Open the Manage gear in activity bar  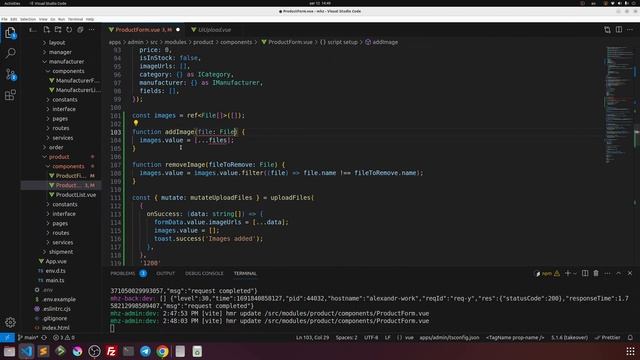10,322
